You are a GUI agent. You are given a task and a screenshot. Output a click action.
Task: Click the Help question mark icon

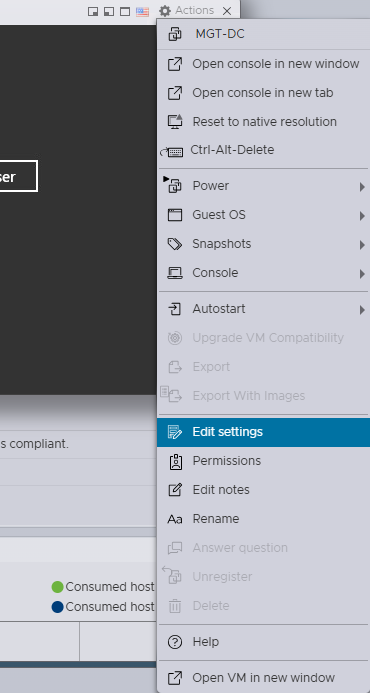[175, 642]
